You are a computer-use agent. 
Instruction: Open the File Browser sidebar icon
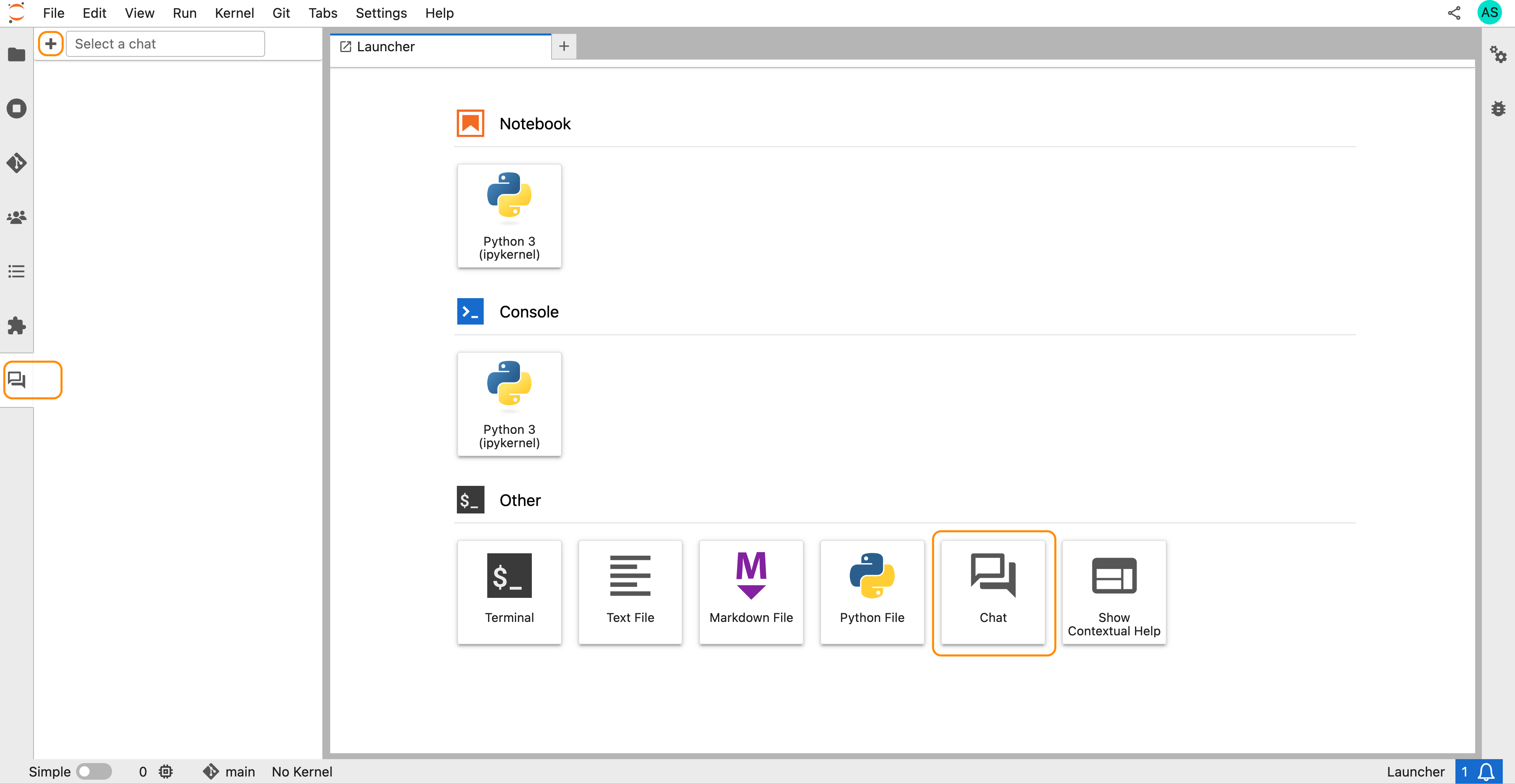[17, 55]
